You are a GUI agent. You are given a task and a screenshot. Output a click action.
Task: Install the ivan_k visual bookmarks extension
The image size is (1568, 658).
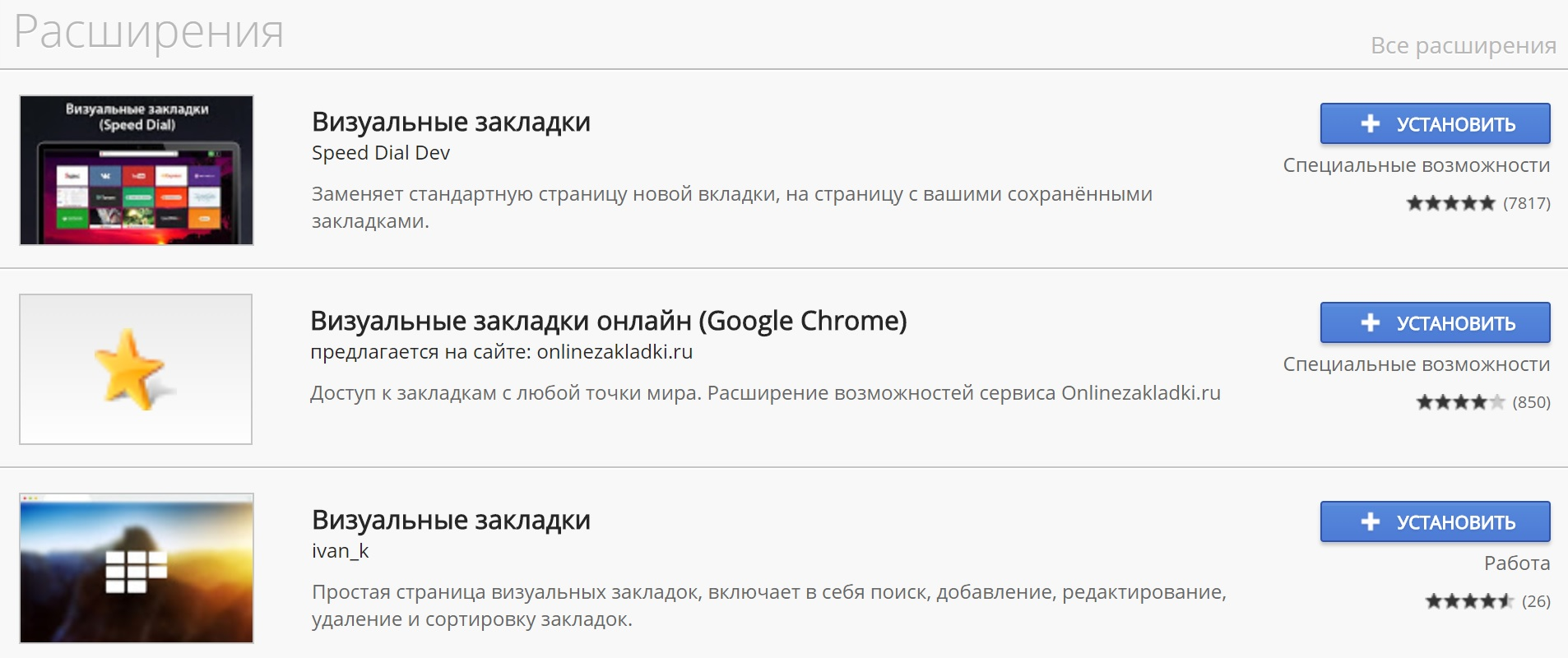[1435, 522]
